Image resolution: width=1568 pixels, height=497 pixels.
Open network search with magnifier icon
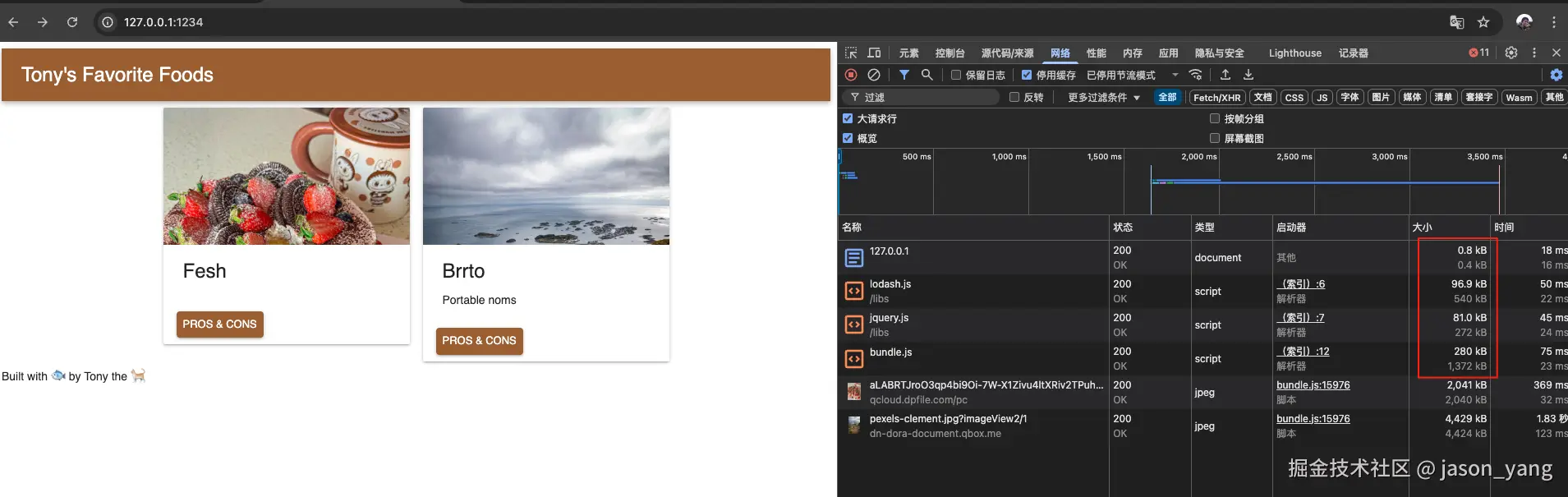(927, 75)
